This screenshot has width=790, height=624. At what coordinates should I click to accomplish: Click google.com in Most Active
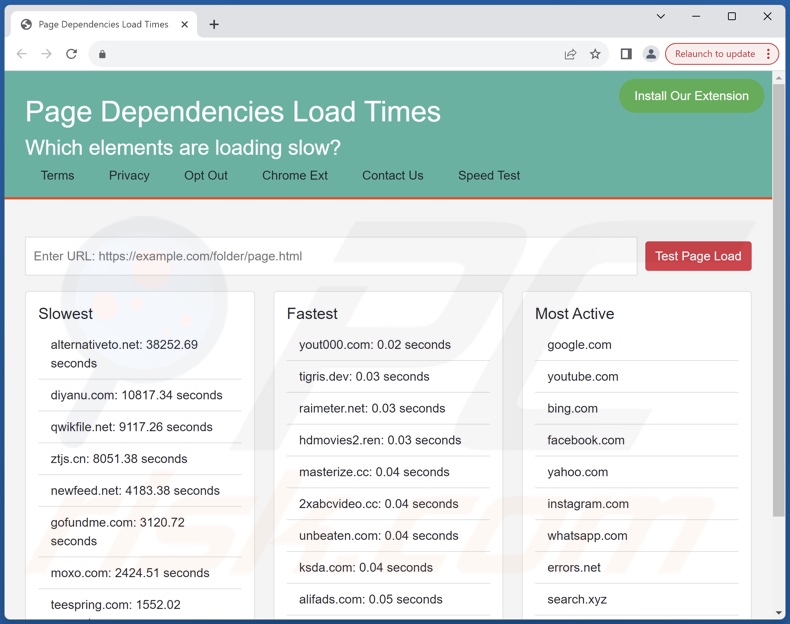click(579, 344)
